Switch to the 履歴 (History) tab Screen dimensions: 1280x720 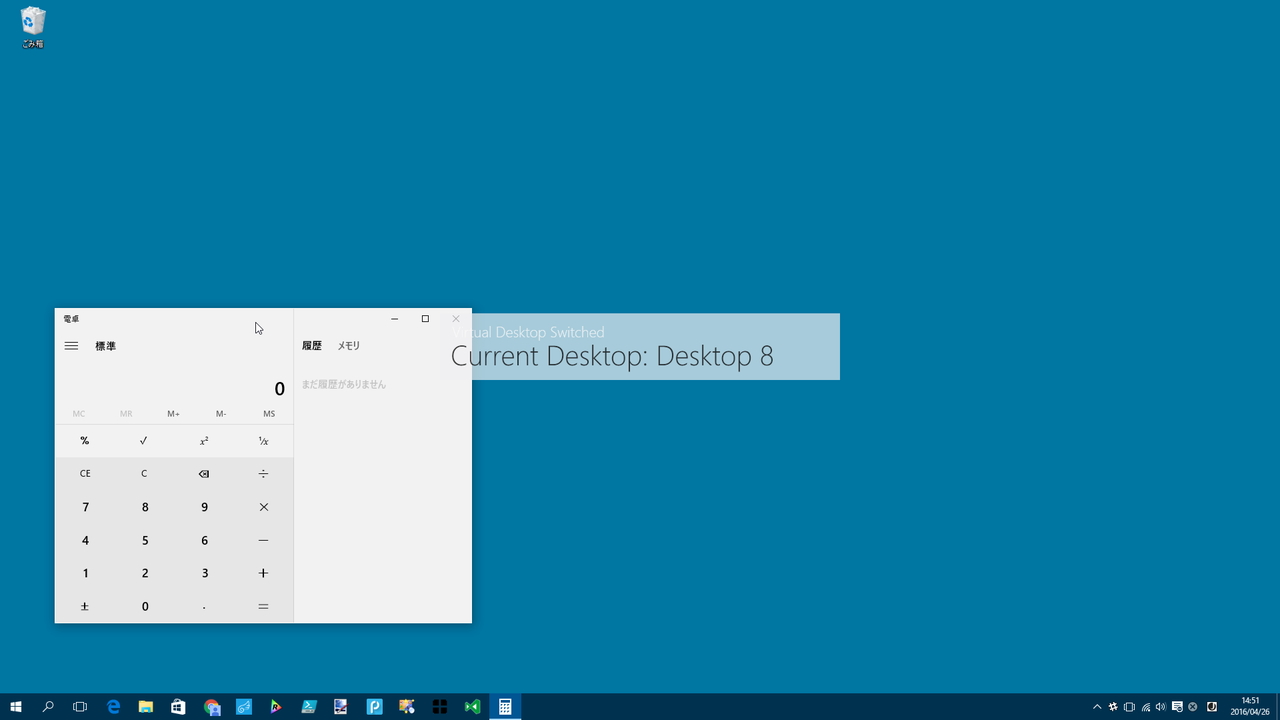point(312,346)
